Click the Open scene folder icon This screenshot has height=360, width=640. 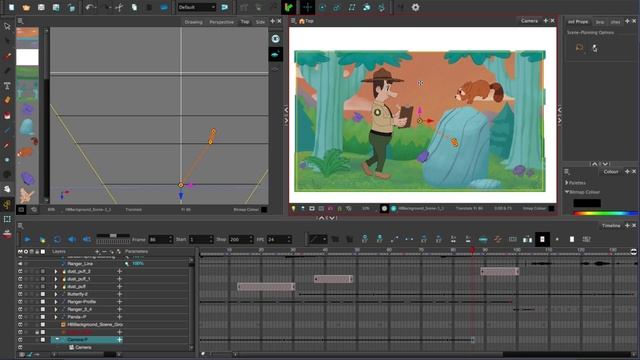pos(26,7)
